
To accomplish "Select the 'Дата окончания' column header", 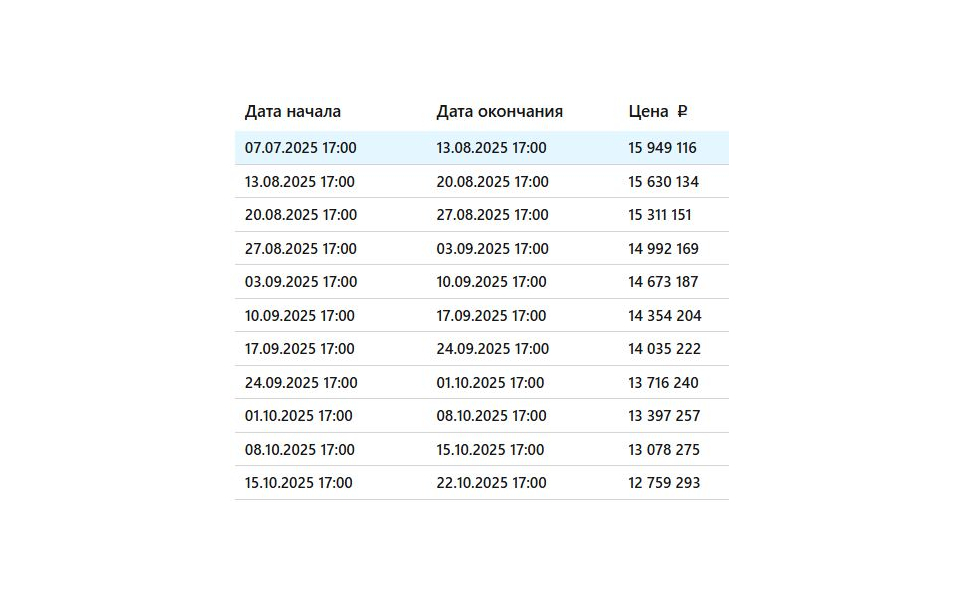I will click(500, 111).
